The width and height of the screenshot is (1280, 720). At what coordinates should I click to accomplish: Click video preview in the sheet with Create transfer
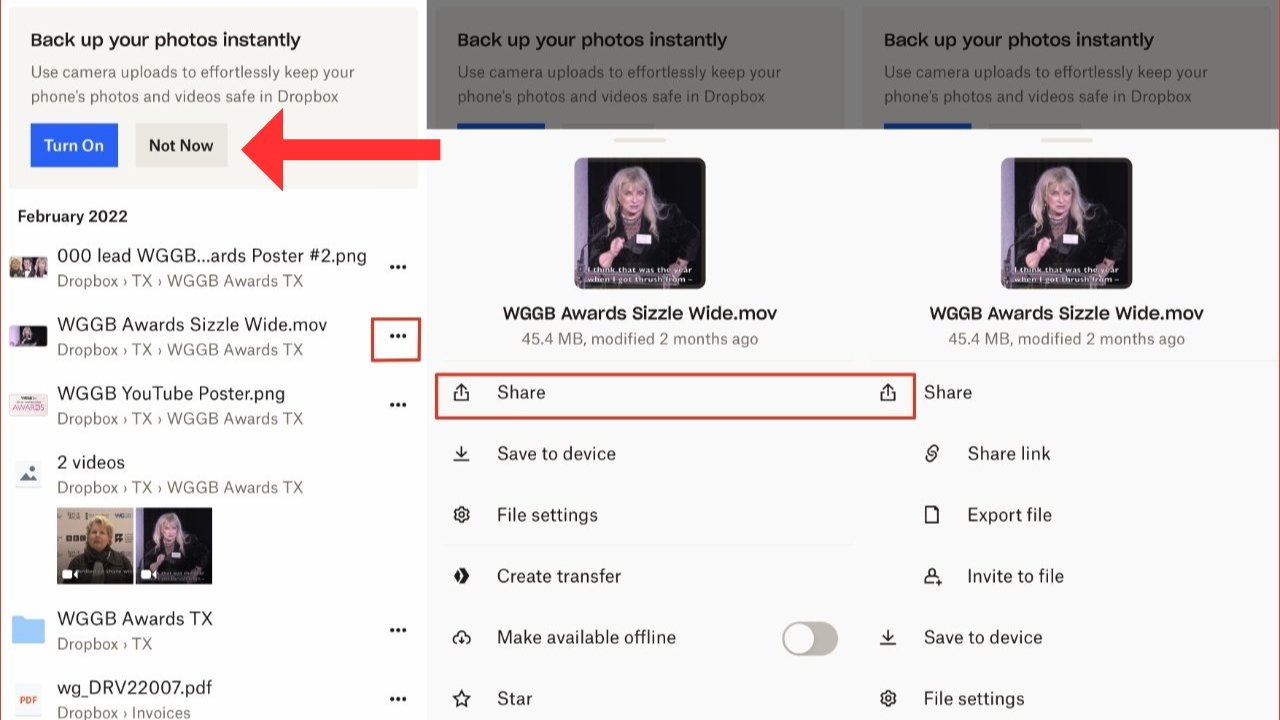point(640,223)
